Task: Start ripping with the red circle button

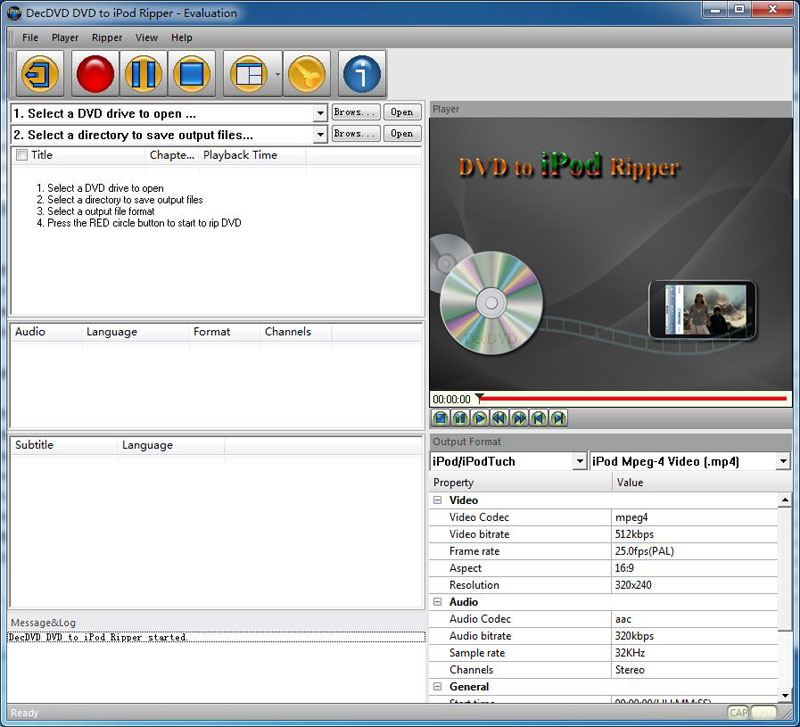Action: point(95,74)
